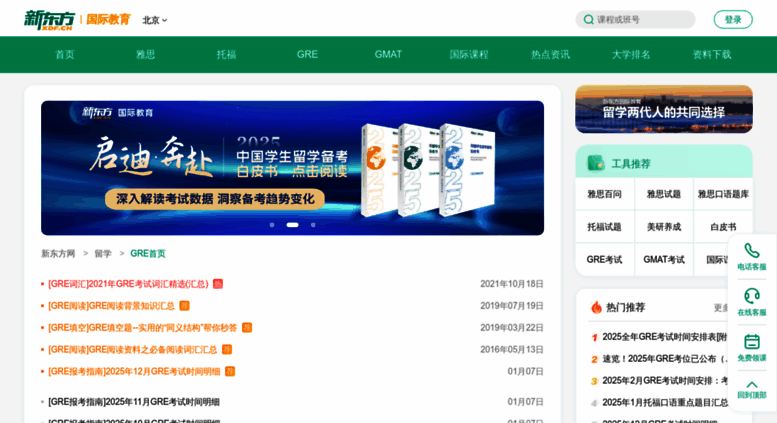Viewport: 777px width, 423px height.
Task: Click the search magnifier icon
Action: 588,20
